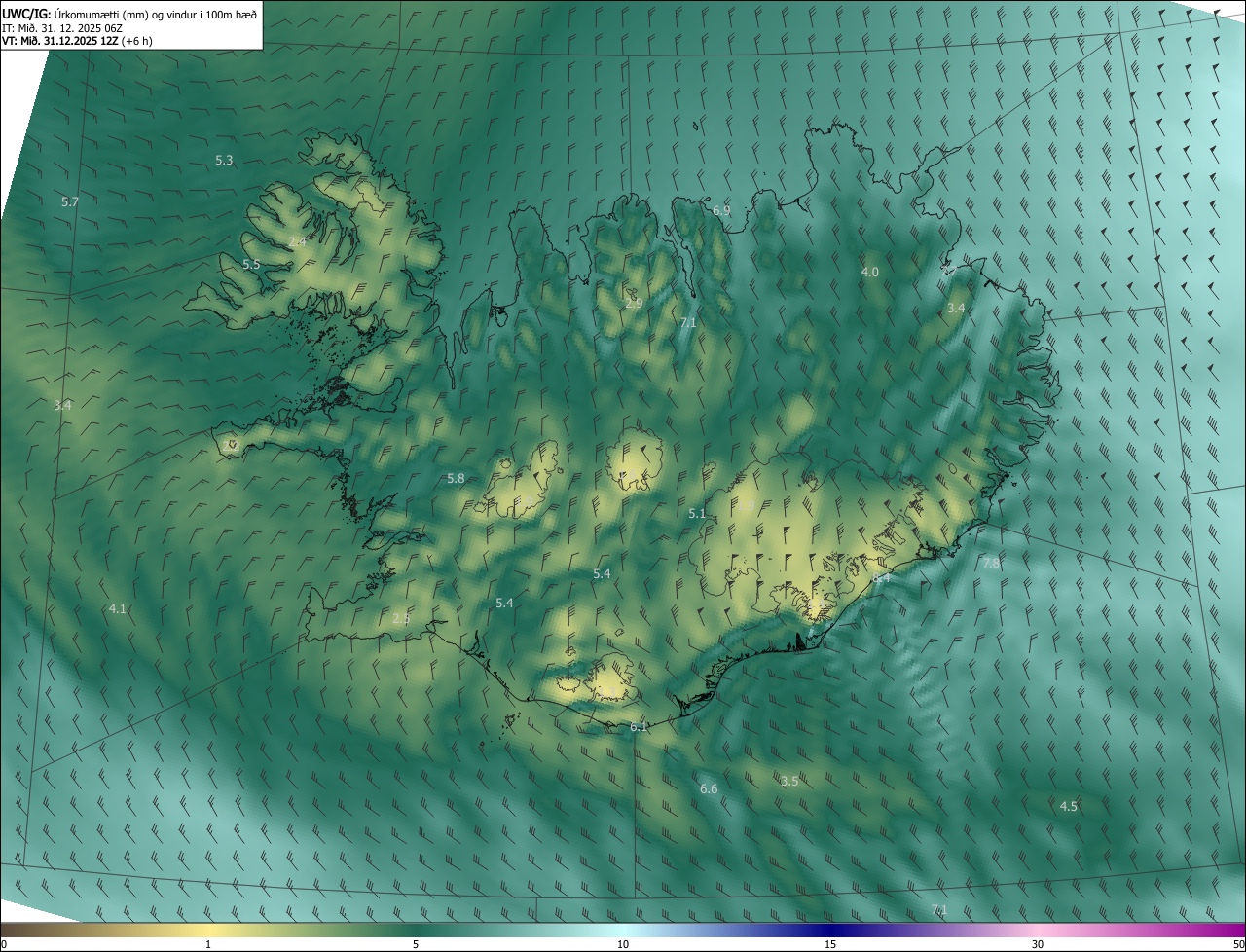1246x952 pixels.
Task: Click the '0' tick label on the color scale
Action: [x=4, y=944]
